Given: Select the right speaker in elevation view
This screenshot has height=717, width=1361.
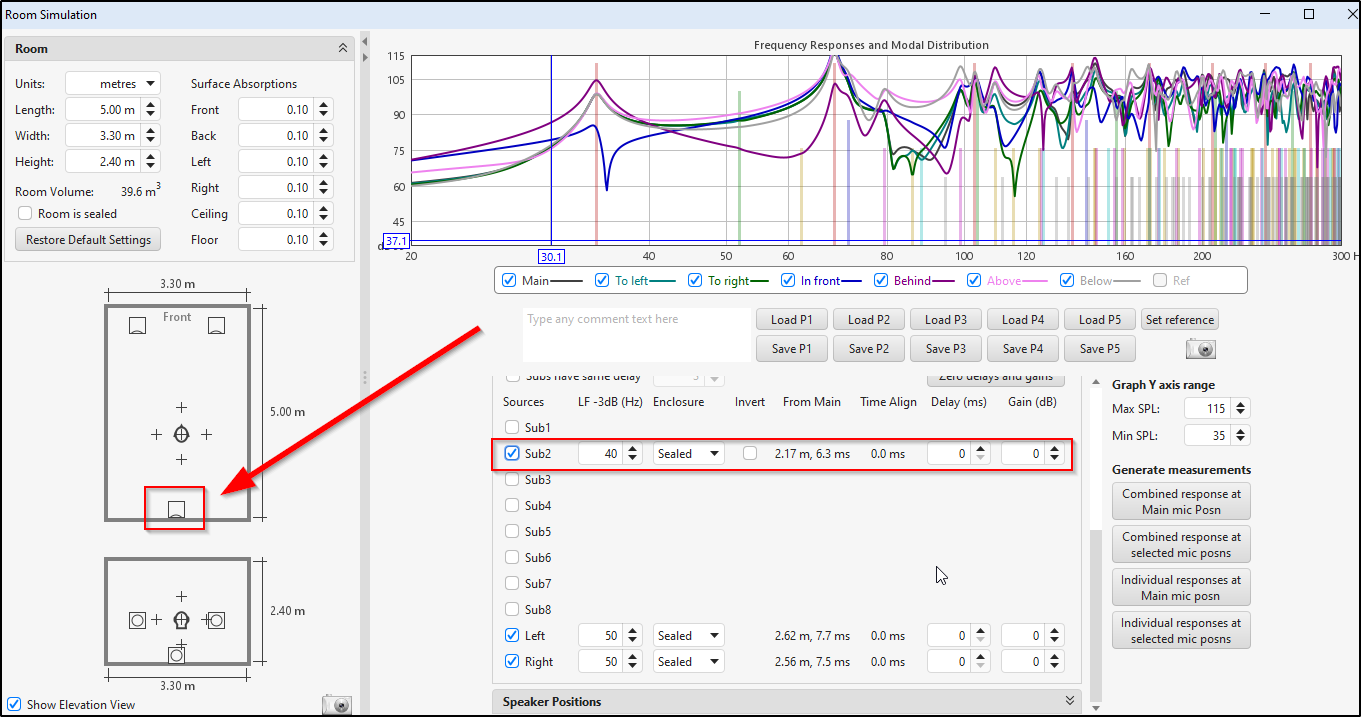Looking at the screenshot, I should (216, 620).
